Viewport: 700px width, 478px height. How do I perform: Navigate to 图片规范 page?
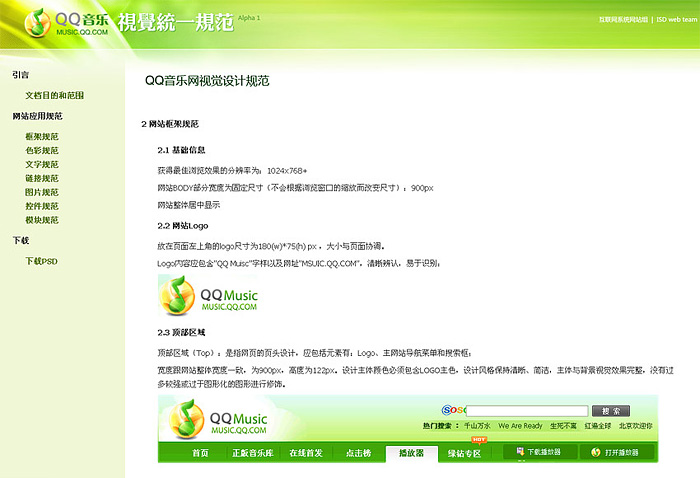click(x=42, y=192)
